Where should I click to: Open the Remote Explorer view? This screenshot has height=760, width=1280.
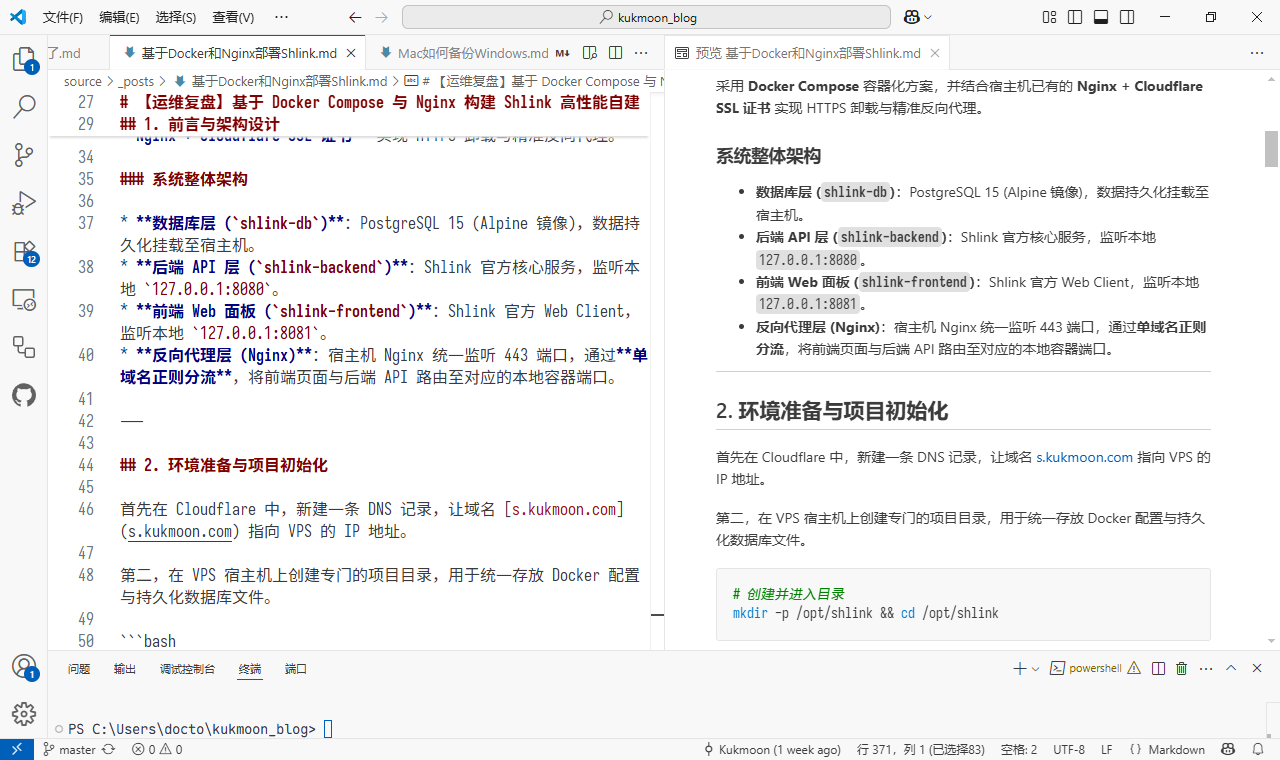coord(24,299)
